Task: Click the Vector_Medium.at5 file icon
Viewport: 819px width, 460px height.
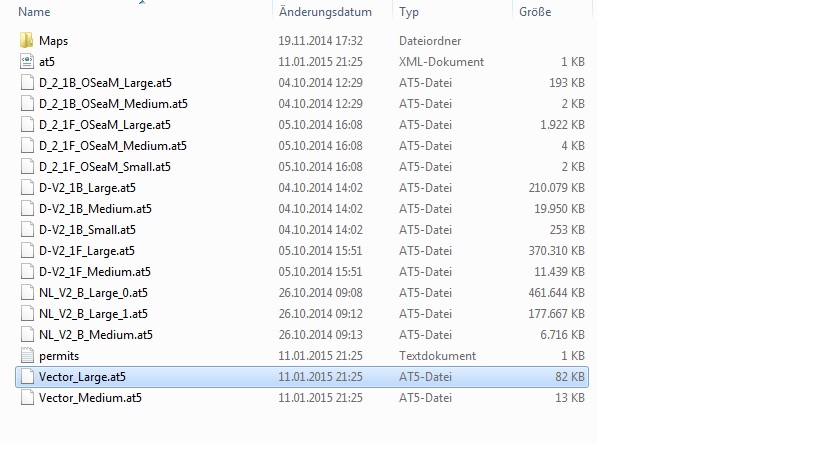Action: [x=27, y=398]
